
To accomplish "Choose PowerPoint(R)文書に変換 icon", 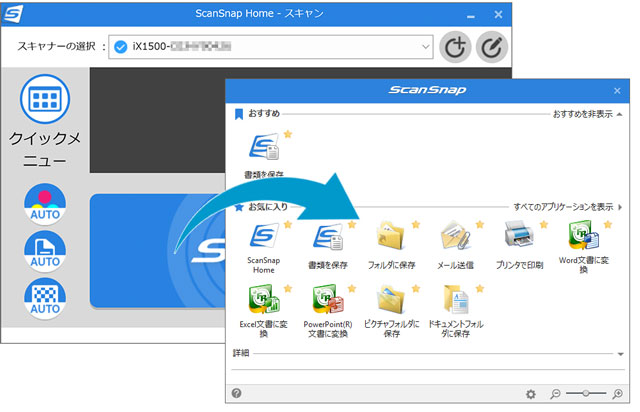I will click(328, 299).
